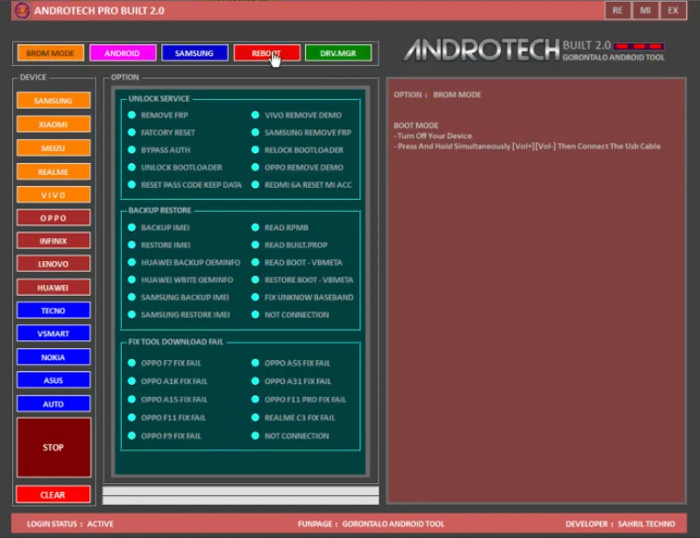Choose OPPO F11 FIX FAIL
The image size is (700, 538).
click(167, 418)
